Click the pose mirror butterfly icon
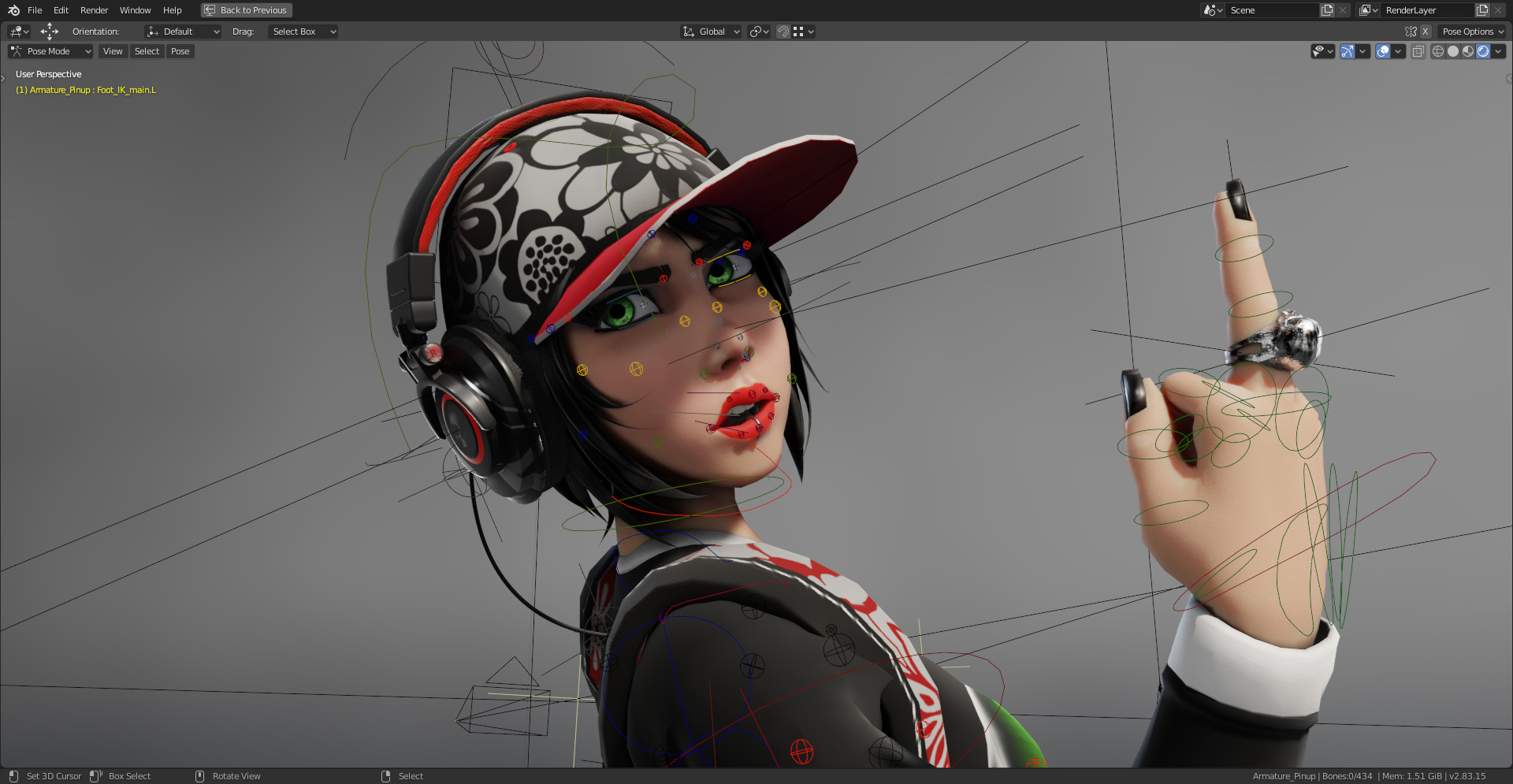 pos(1411,32)
